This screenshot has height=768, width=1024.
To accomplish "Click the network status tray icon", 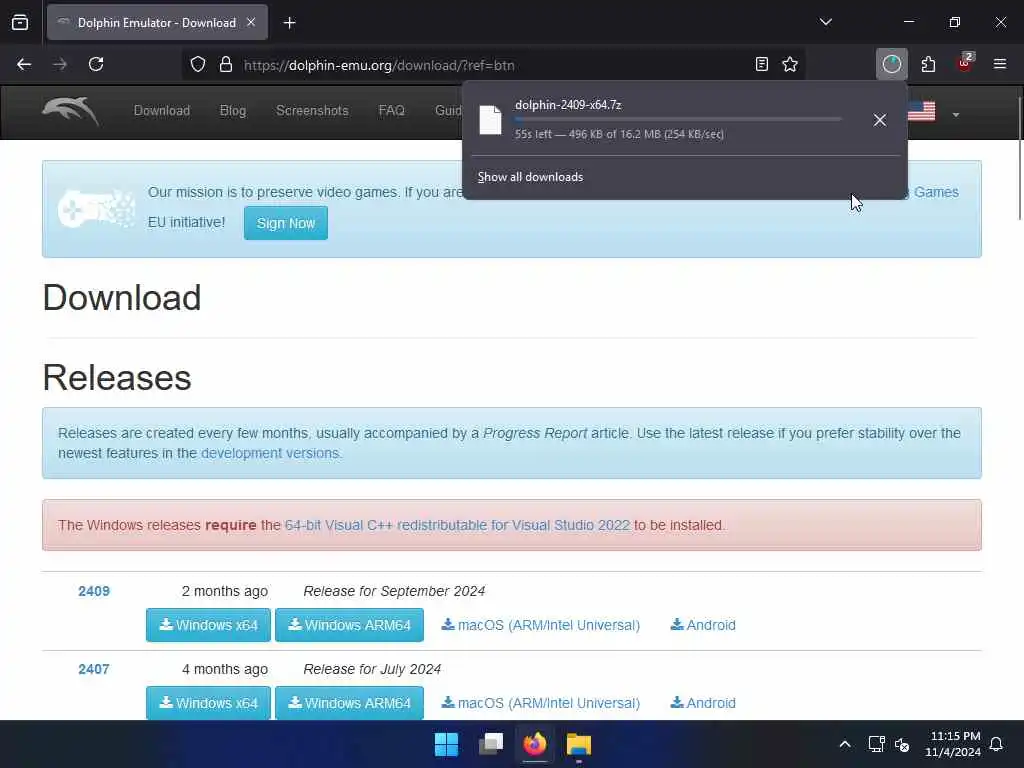I will pos(876,744).
